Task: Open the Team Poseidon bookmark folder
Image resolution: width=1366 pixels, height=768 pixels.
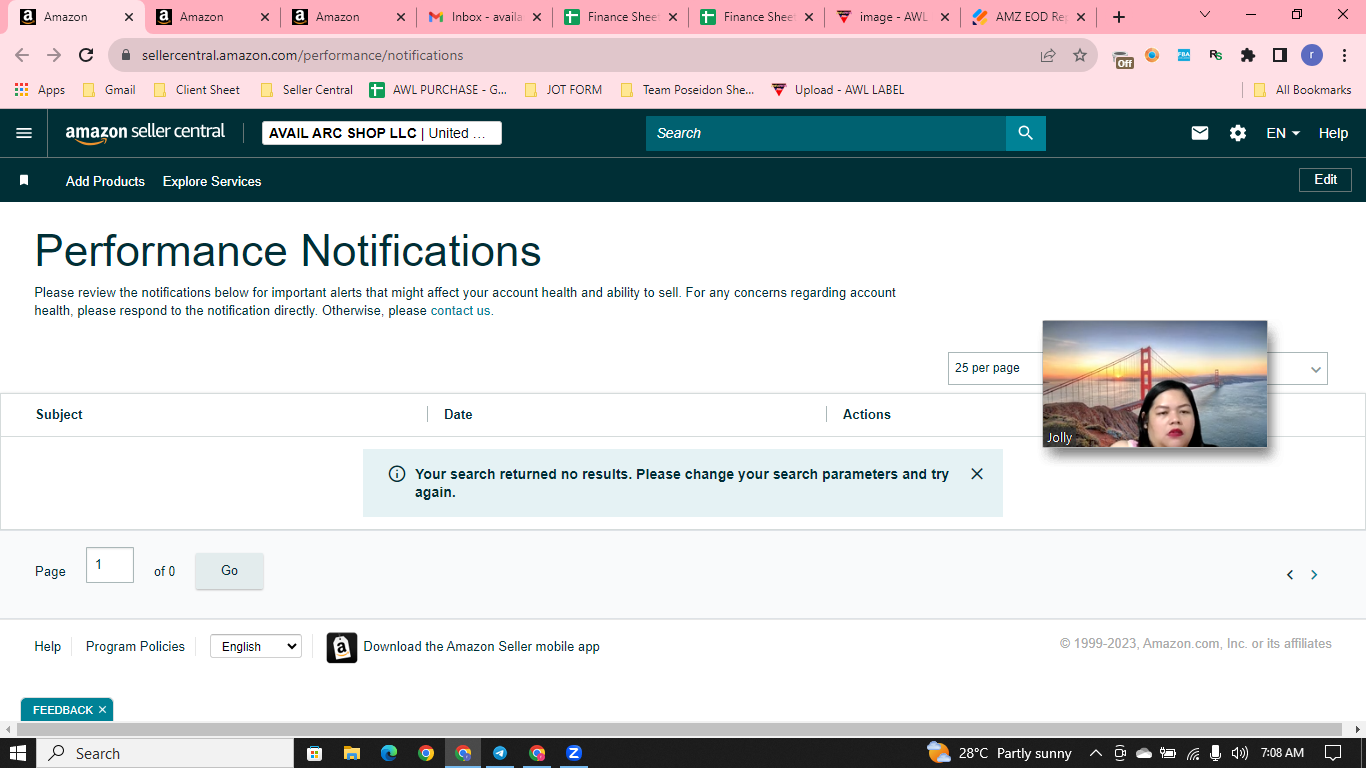Action: tap(688, 90)
